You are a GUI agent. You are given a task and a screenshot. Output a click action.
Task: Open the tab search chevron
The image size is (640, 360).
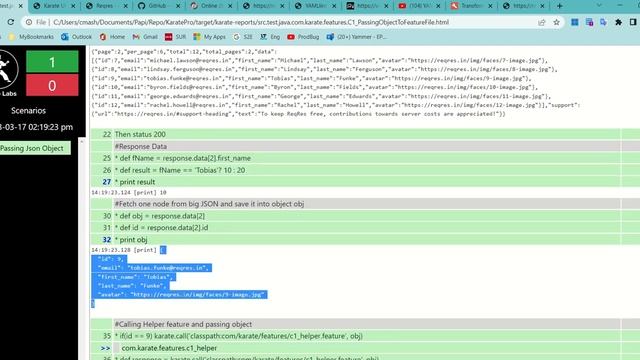pos(599,6)
